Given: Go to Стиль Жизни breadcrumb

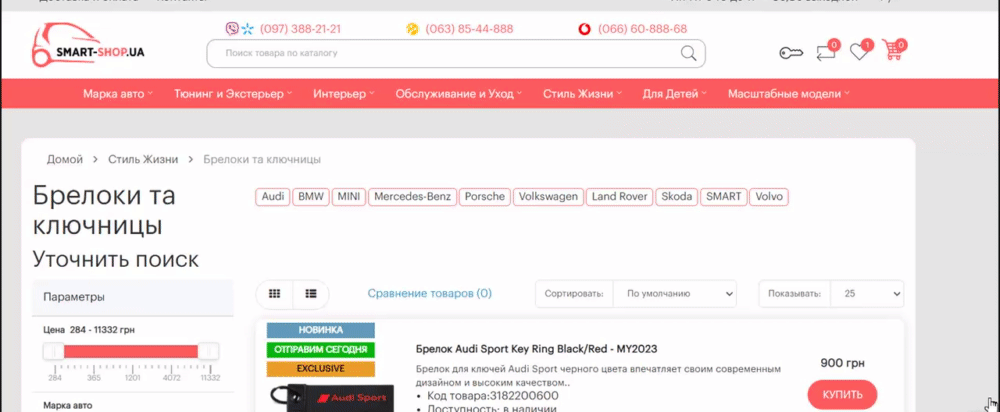Looking at the screenshot, I should 143,159.
